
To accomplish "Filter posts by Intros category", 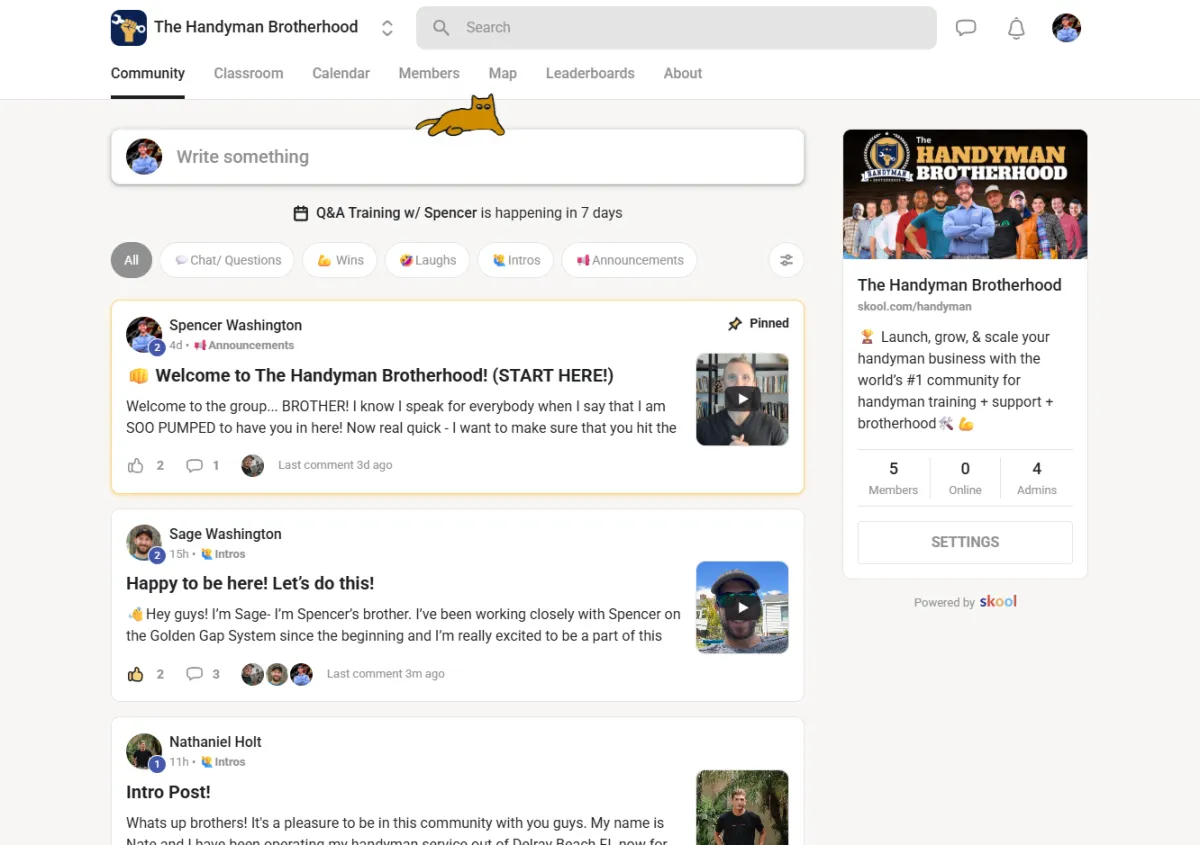I will (516, 260).
